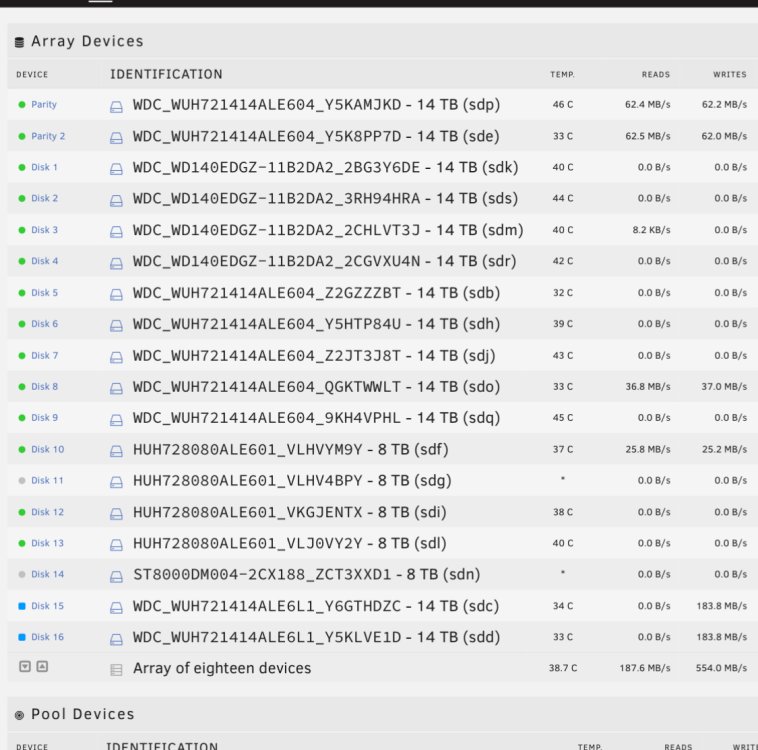Image resolution: width=758 pixels, height=750 pixels.
Task: Open Disk 12 settings link
Action: [x=47, y=512]
